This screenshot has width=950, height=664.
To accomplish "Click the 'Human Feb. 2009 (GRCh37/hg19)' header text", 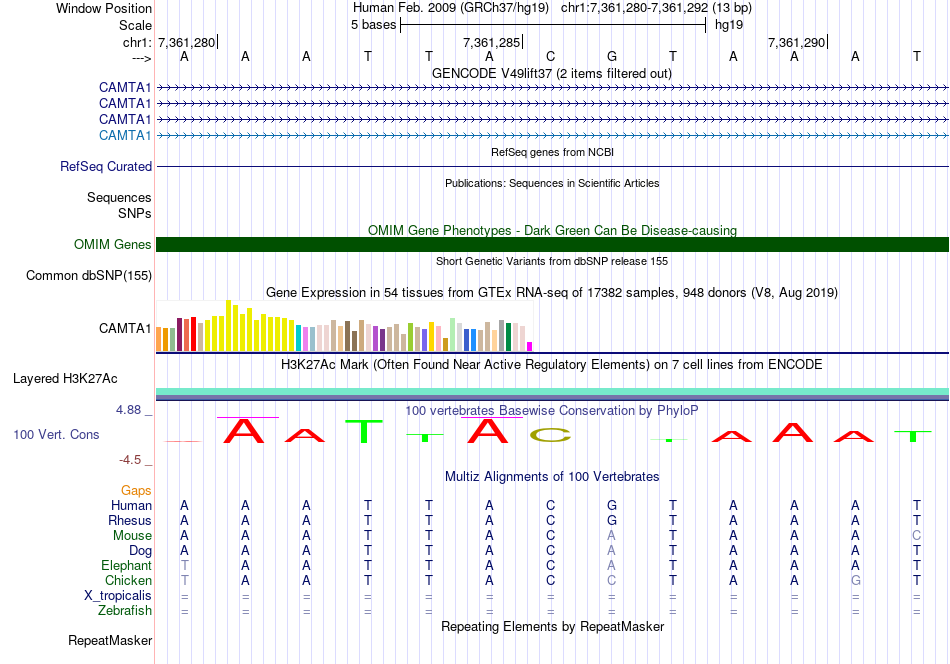I will point(451,8).
